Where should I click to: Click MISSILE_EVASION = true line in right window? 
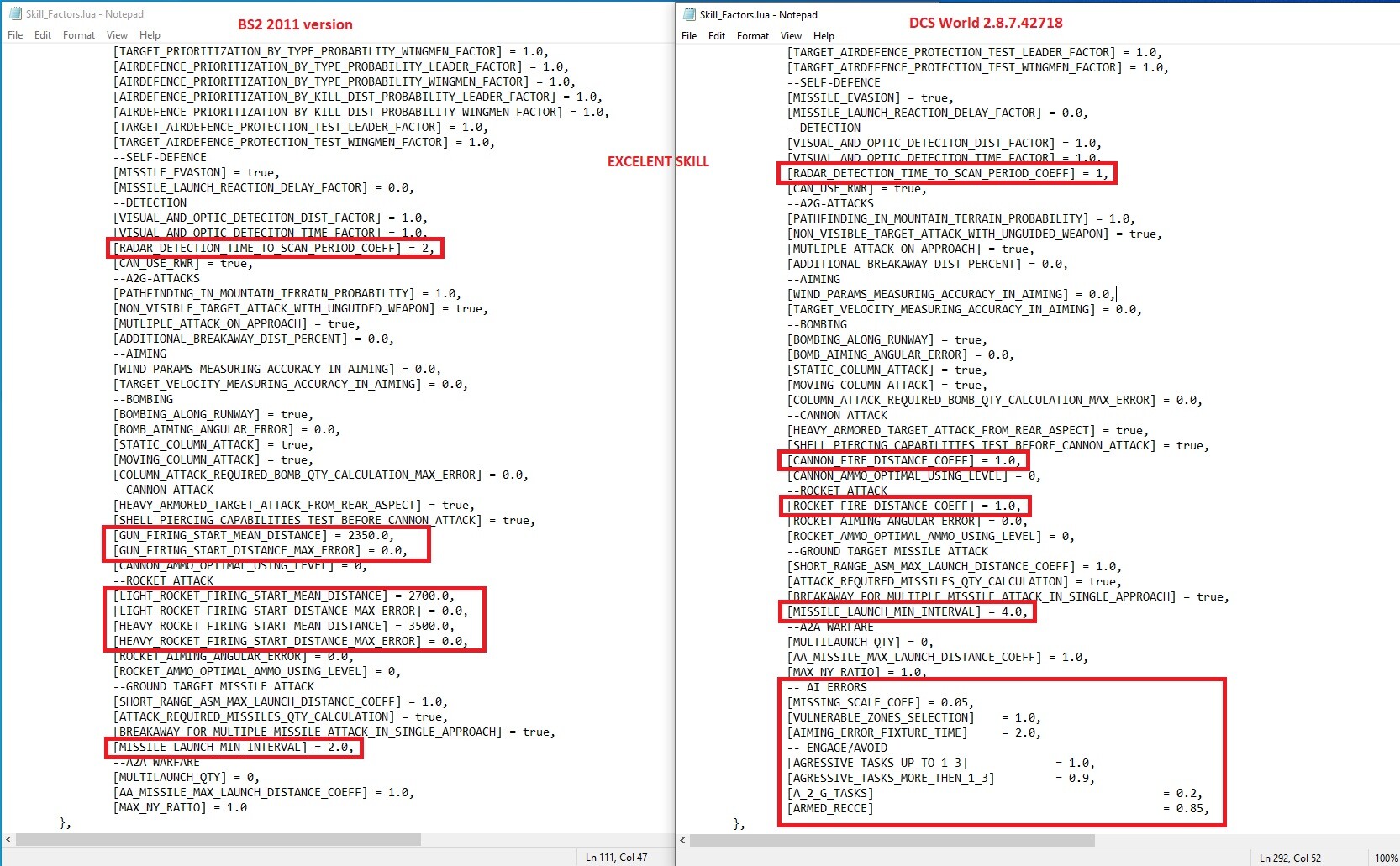pyautogui.click(x=871, y=97)
